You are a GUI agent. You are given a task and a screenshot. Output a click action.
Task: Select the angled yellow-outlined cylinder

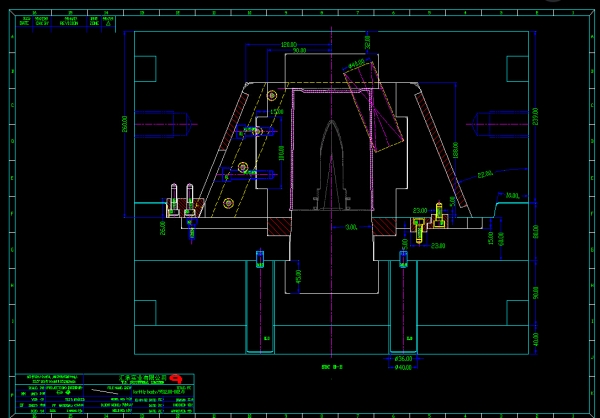click(373, 107)
